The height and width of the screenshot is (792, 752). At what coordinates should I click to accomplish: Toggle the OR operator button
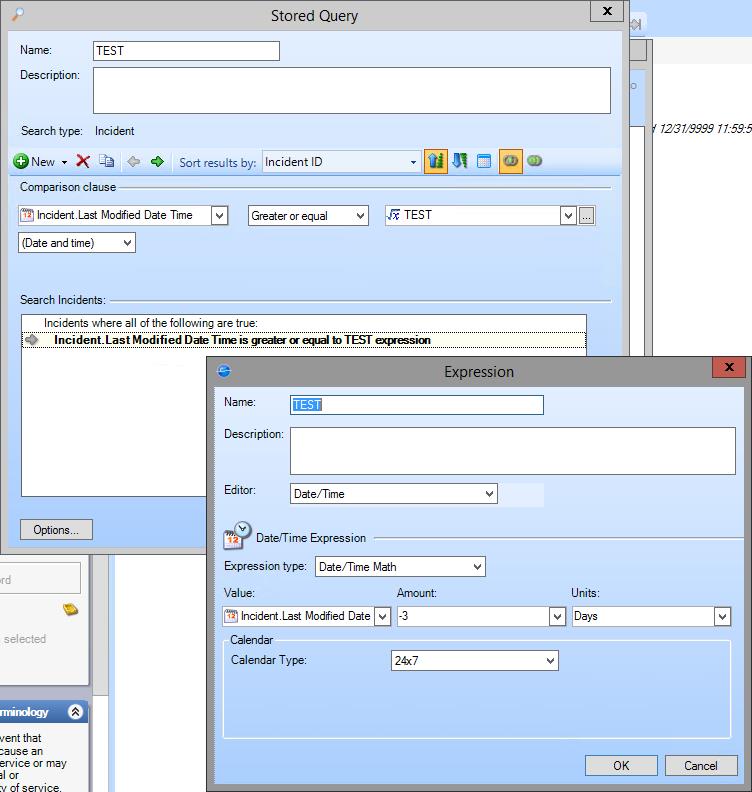pos(535,161)
